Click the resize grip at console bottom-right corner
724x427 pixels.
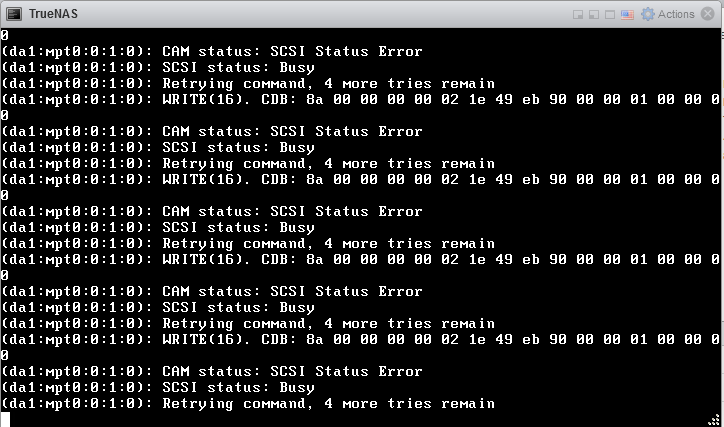(x=714, y=420)
